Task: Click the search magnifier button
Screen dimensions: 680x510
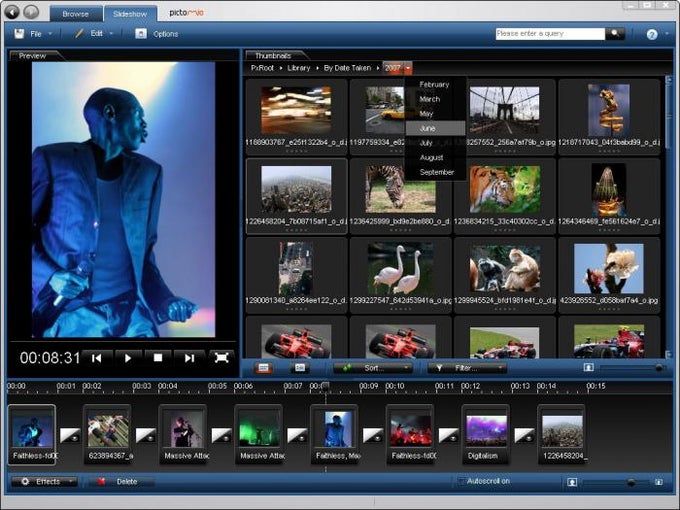Action: 615,34
